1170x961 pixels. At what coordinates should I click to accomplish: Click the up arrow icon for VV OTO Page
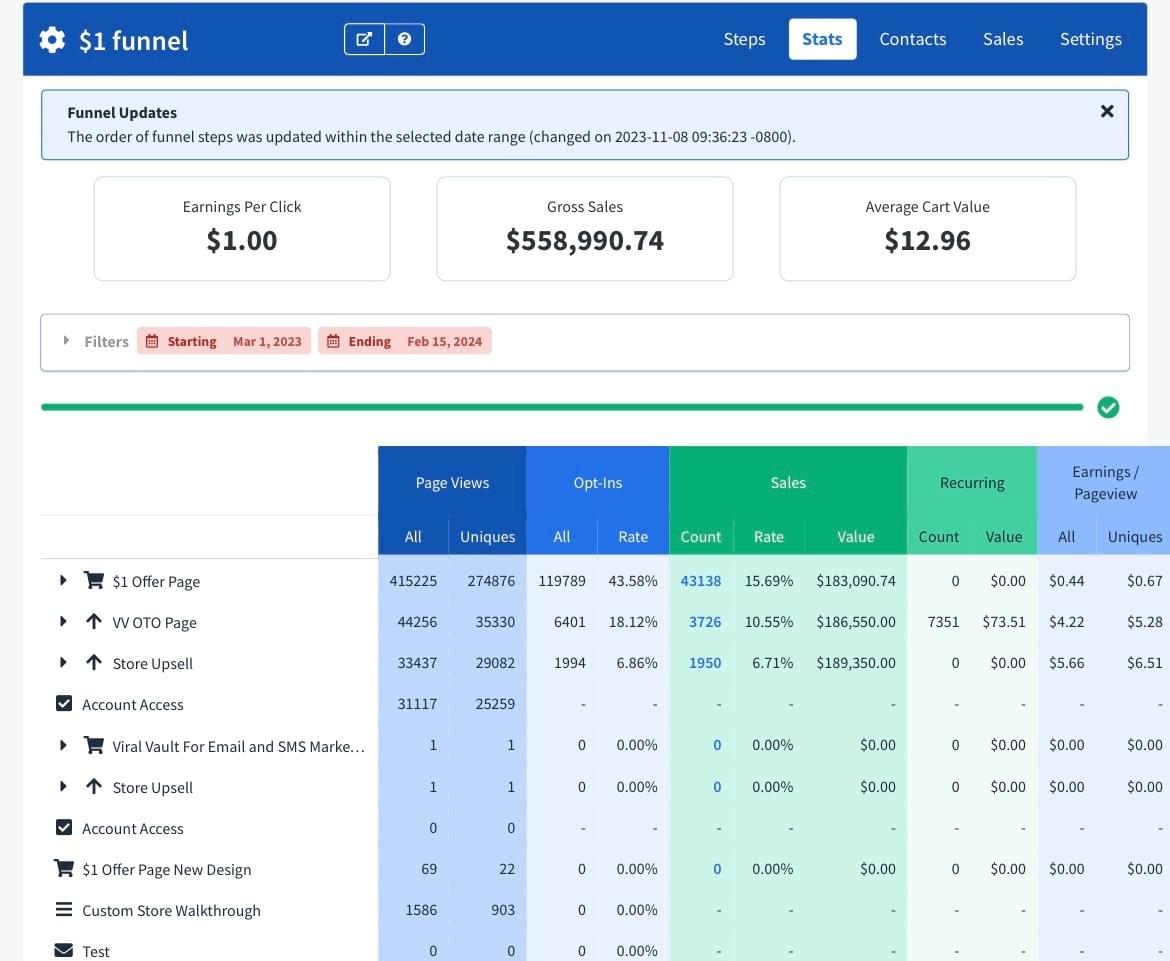tap(94, 622)
